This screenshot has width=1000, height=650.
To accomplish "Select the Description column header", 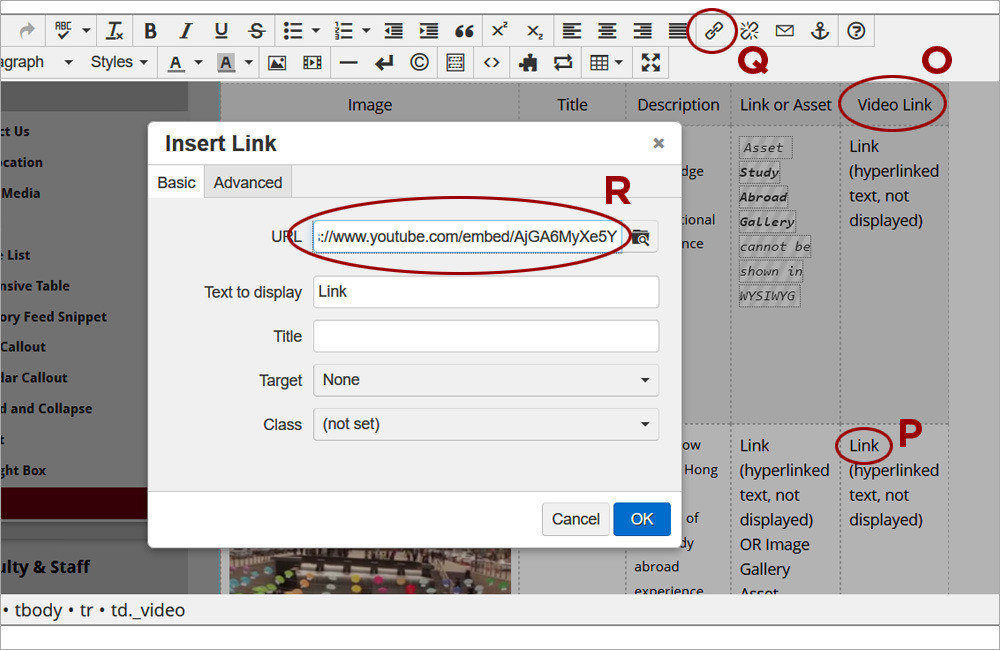I will (678, 105).
